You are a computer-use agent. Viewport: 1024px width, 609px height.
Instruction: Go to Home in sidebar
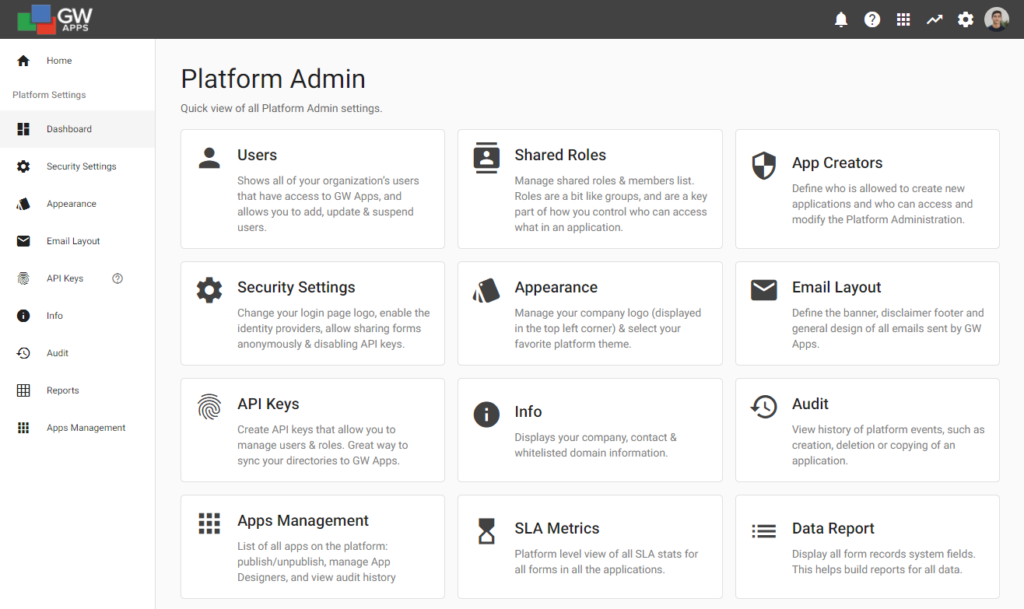(x=59, y=61)
